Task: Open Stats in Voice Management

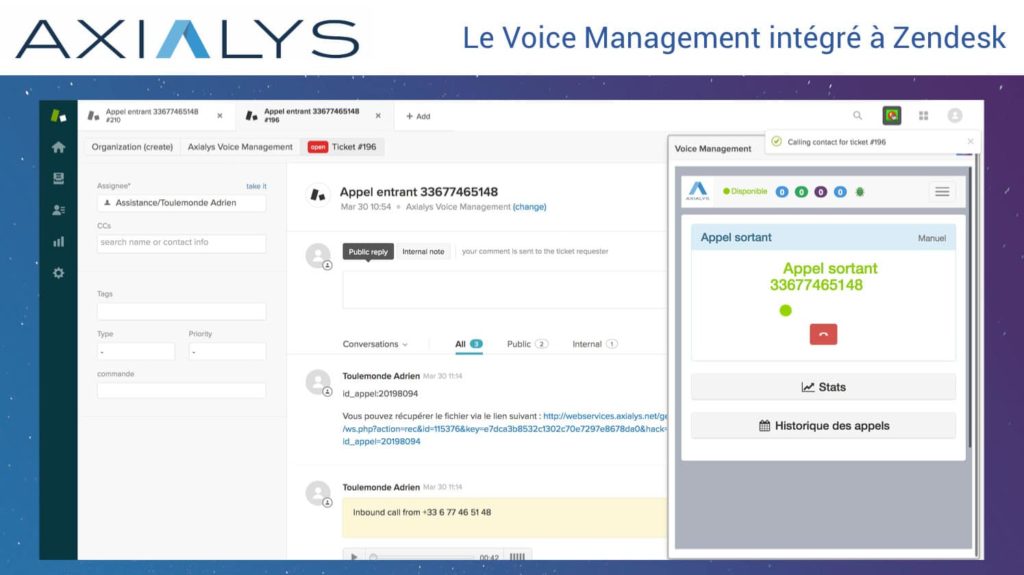Action: 823,387
